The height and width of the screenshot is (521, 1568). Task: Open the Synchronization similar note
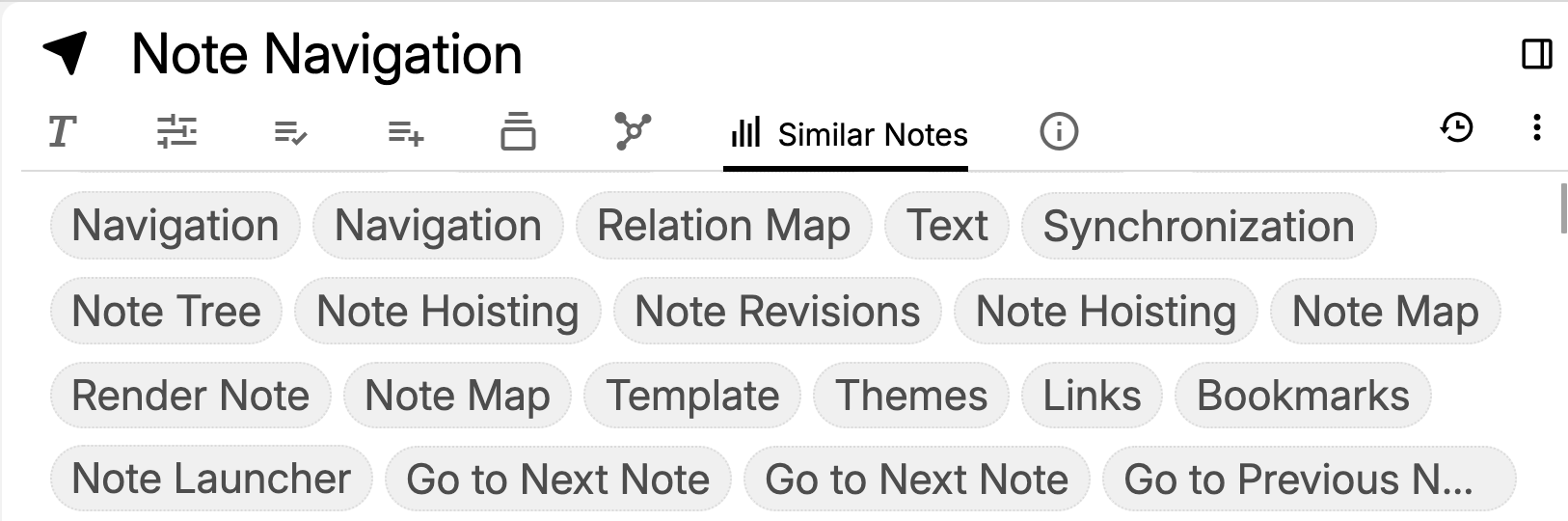coord(1198,226)
